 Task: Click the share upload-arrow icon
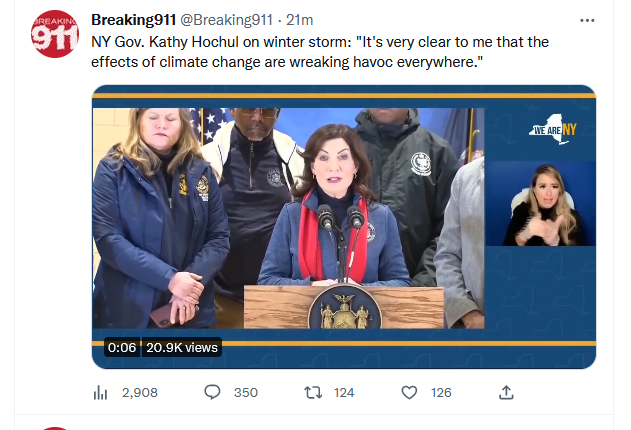pos(506,392)
